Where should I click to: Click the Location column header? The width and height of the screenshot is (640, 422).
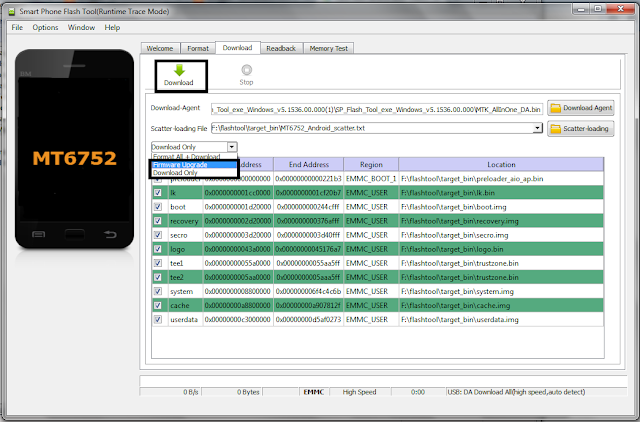501,164
